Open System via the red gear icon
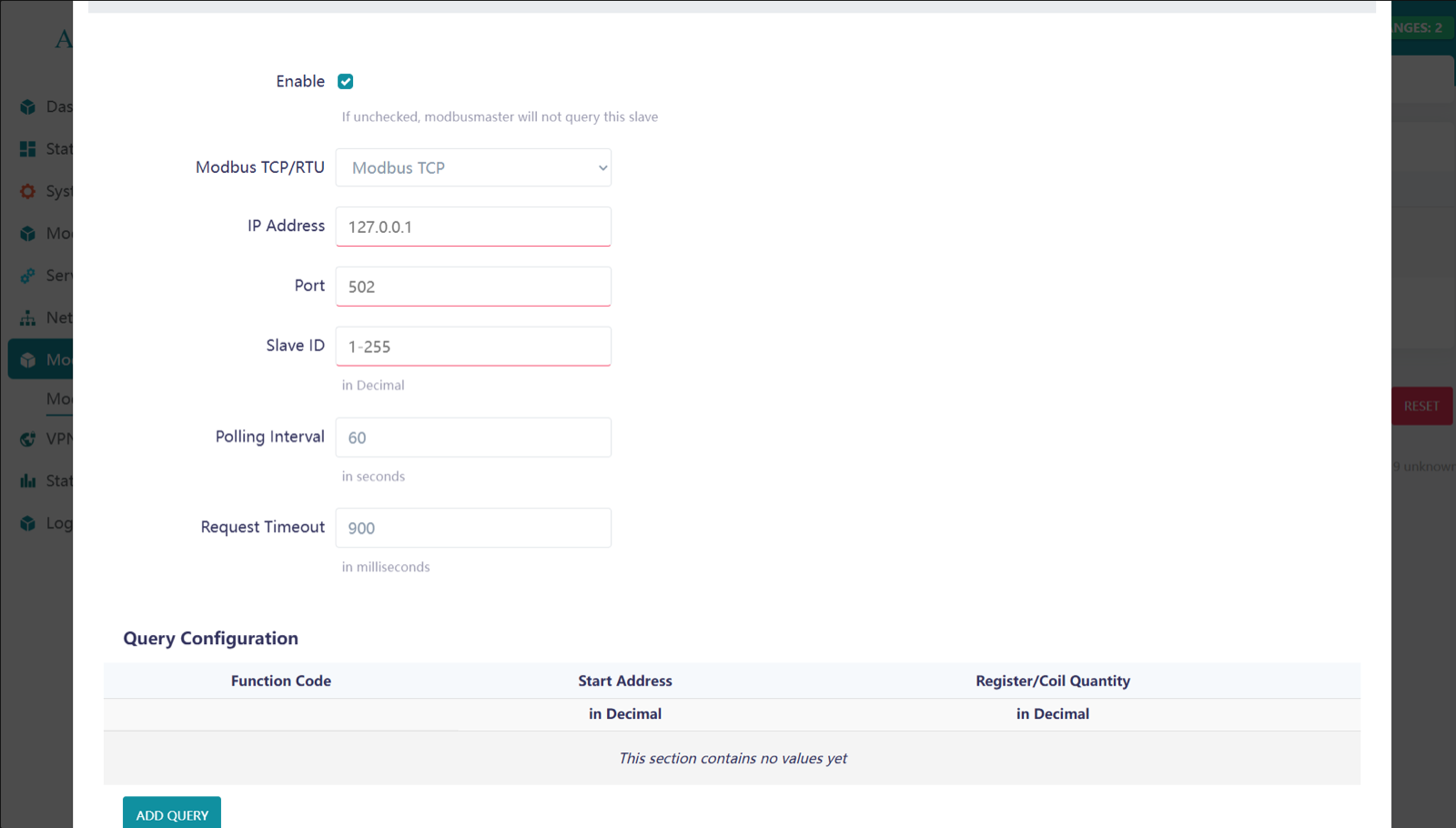This screenshot has width=1456, height=828. (28, 191)
